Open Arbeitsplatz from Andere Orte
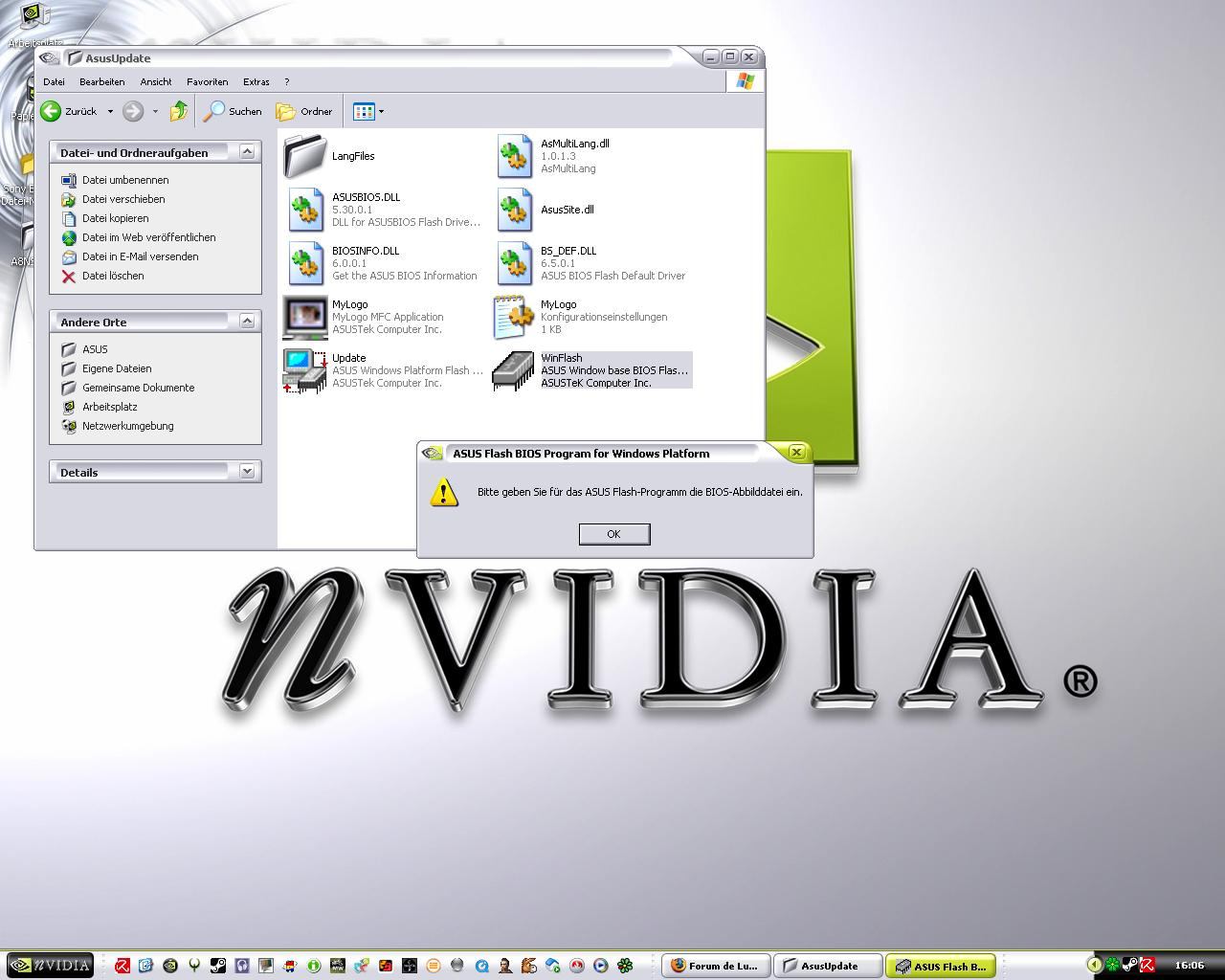Viewport: 1225px width, 980px height. click(x=109, y=407)
